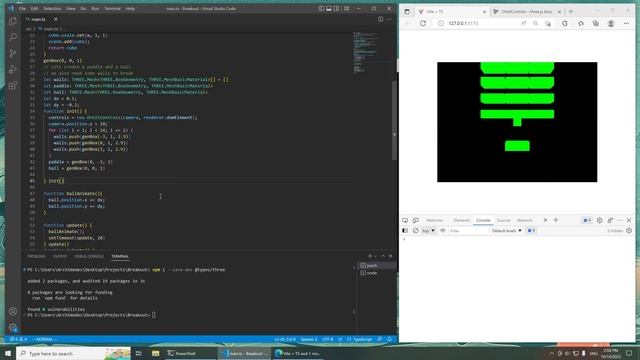Maximize the panel with the chevron-up icon

pos(383,256)
